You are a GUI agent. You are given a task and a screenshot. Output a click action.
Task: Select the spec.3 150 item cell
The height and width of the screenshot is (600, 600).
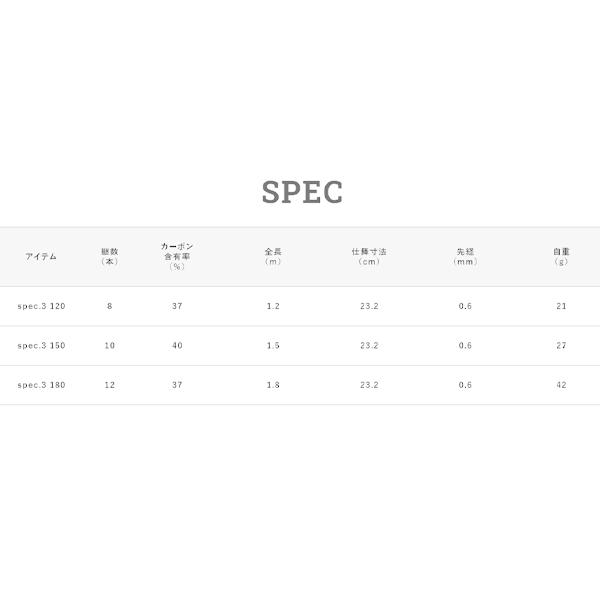(41, 346)
